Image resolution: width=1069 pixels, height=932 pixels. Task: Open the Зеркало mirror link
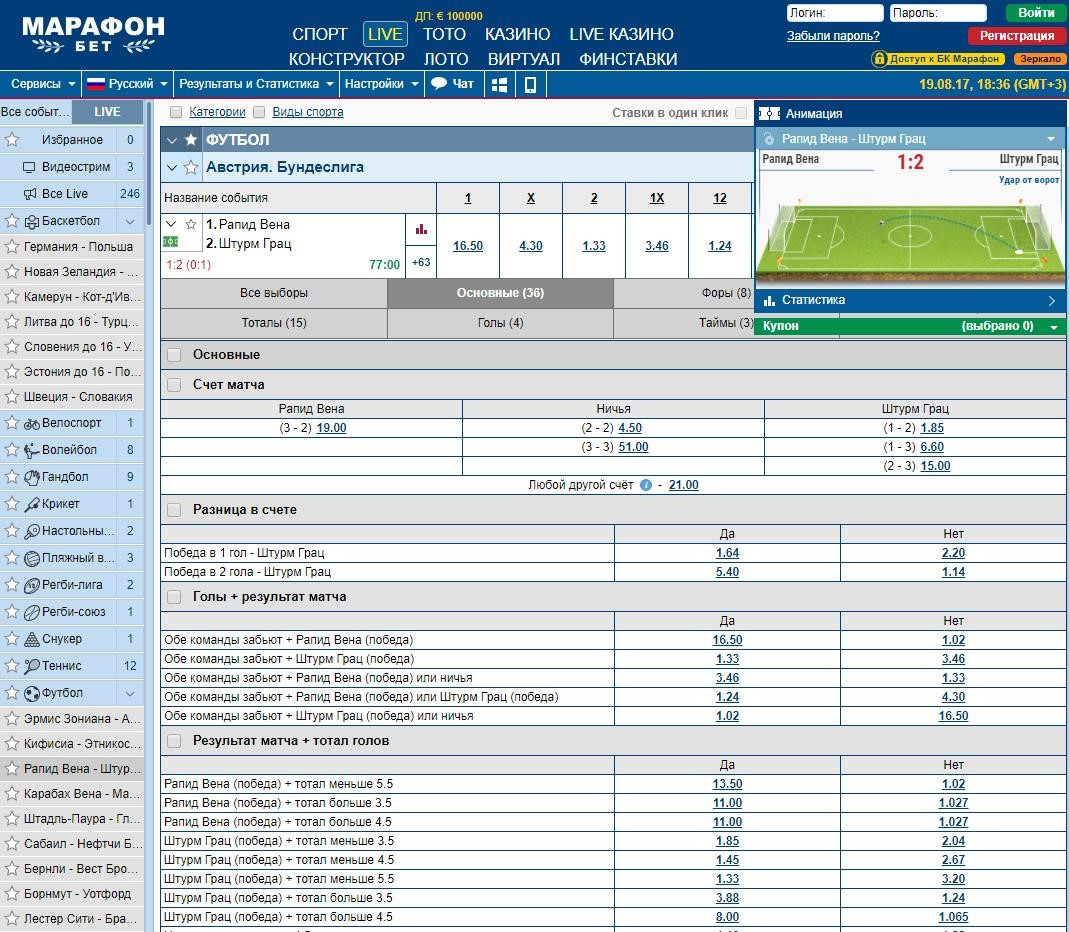(1040, 59)
